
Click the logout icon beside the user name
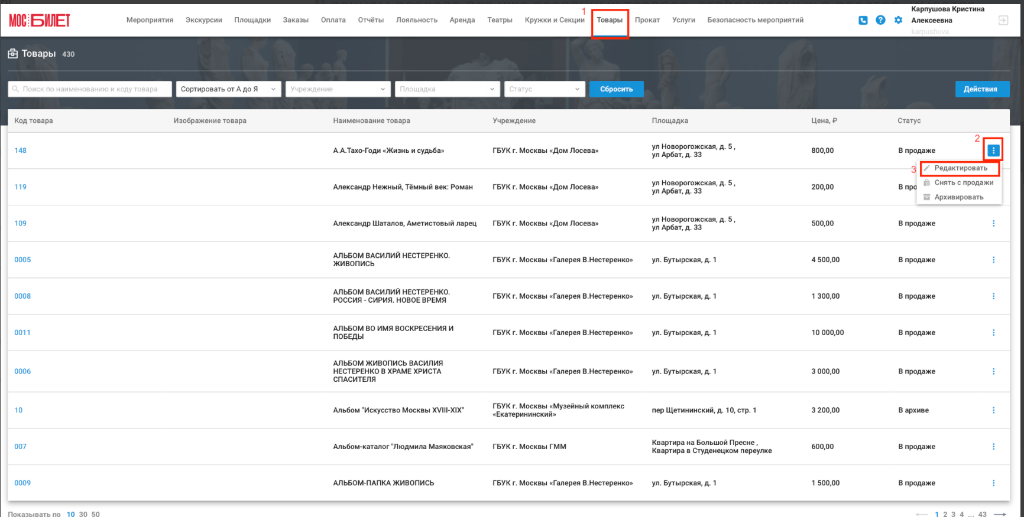(x=1003, y=20)
